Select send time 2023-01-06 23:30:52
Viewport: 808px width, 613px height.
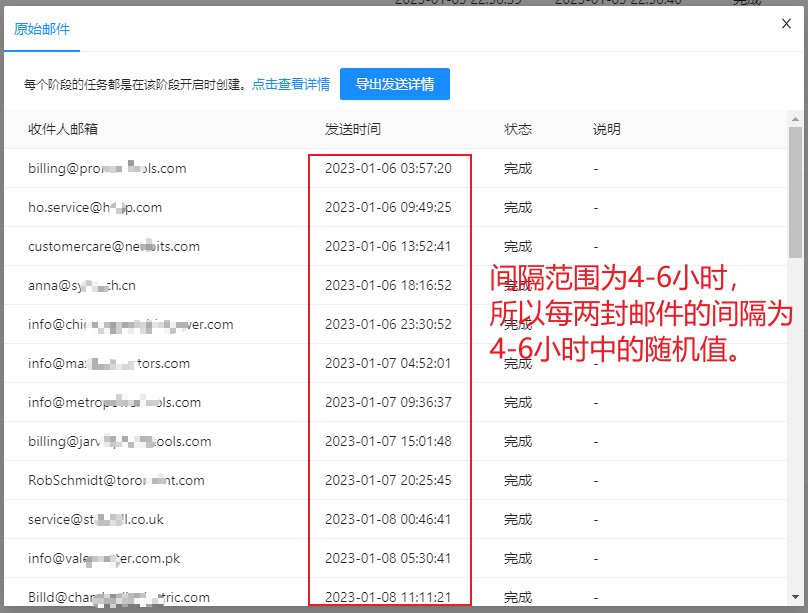tap(388, 325)
